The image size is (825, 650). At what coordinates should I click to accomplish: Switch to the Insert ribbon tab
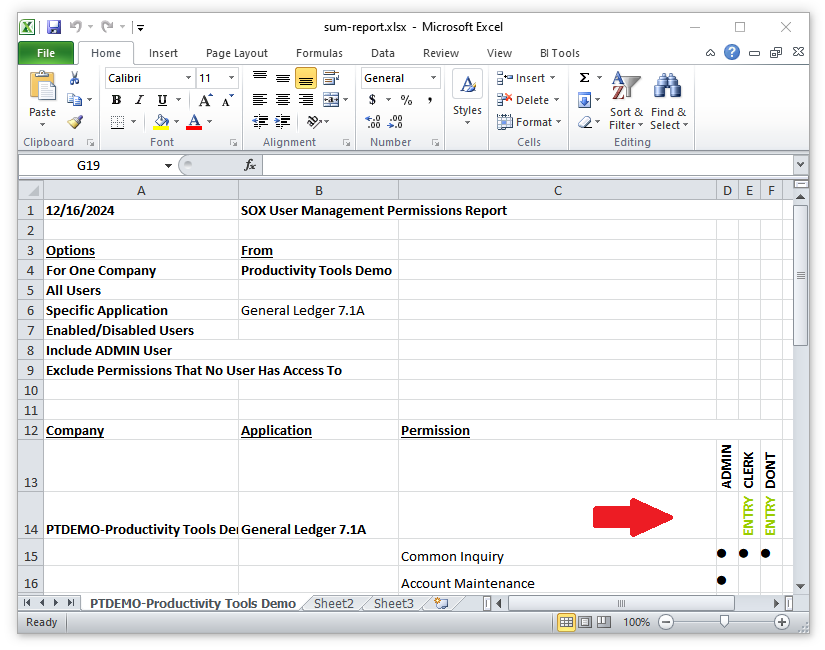[x=163, y=53]
